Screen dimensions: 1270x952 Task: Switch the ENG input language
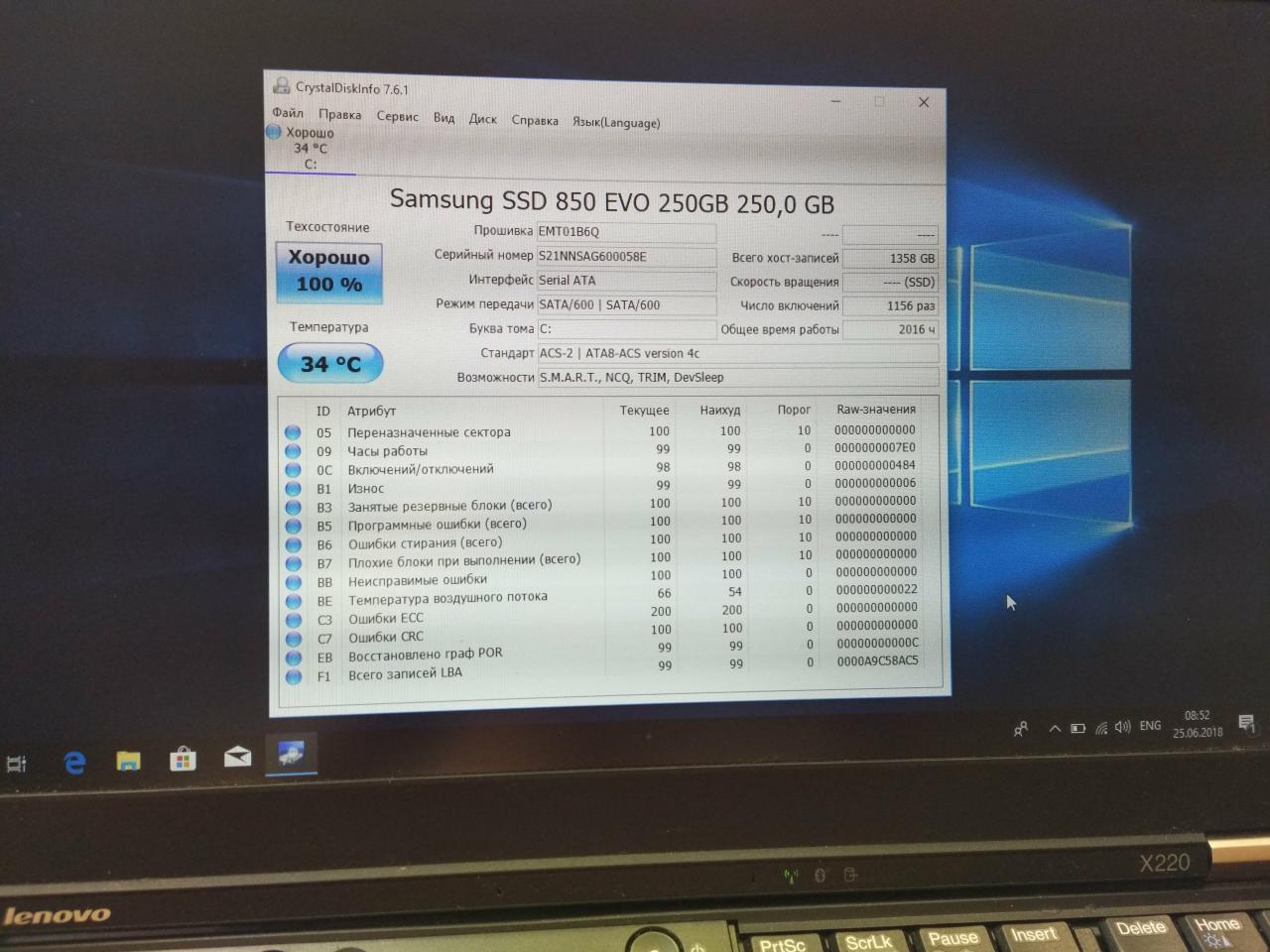coord(1150,726)
